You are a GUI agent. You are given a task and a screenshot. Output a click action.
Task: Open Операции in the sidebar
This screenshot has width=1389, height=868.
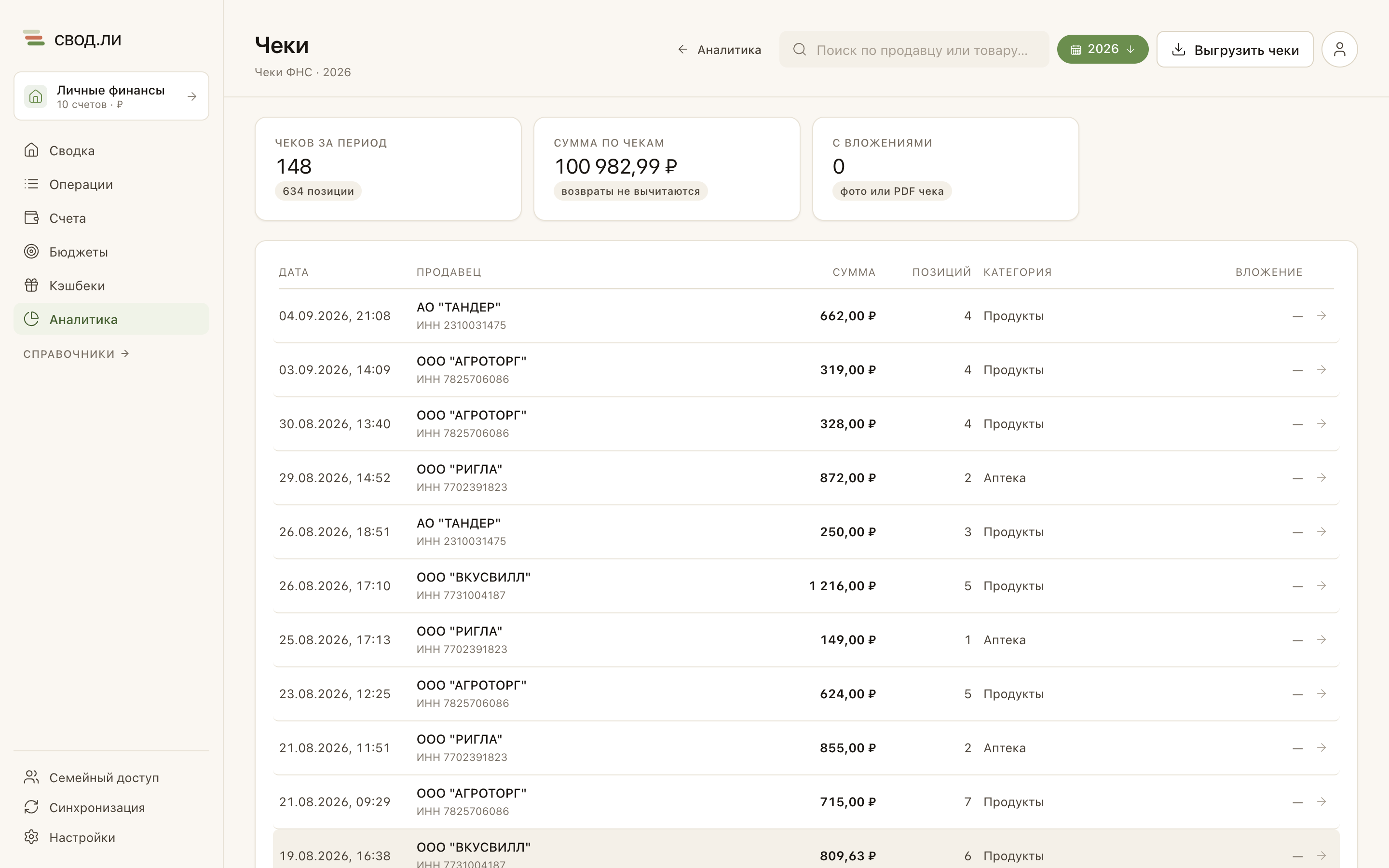pos(111,184)
